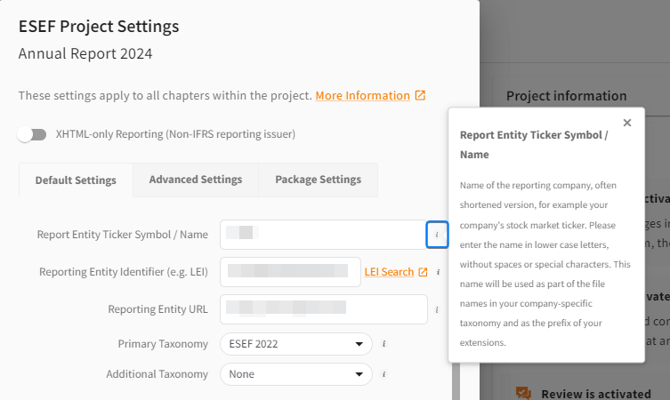
Task: Focus the Report Entity Ticker Symbol input
Action: (x=322, y=234)
